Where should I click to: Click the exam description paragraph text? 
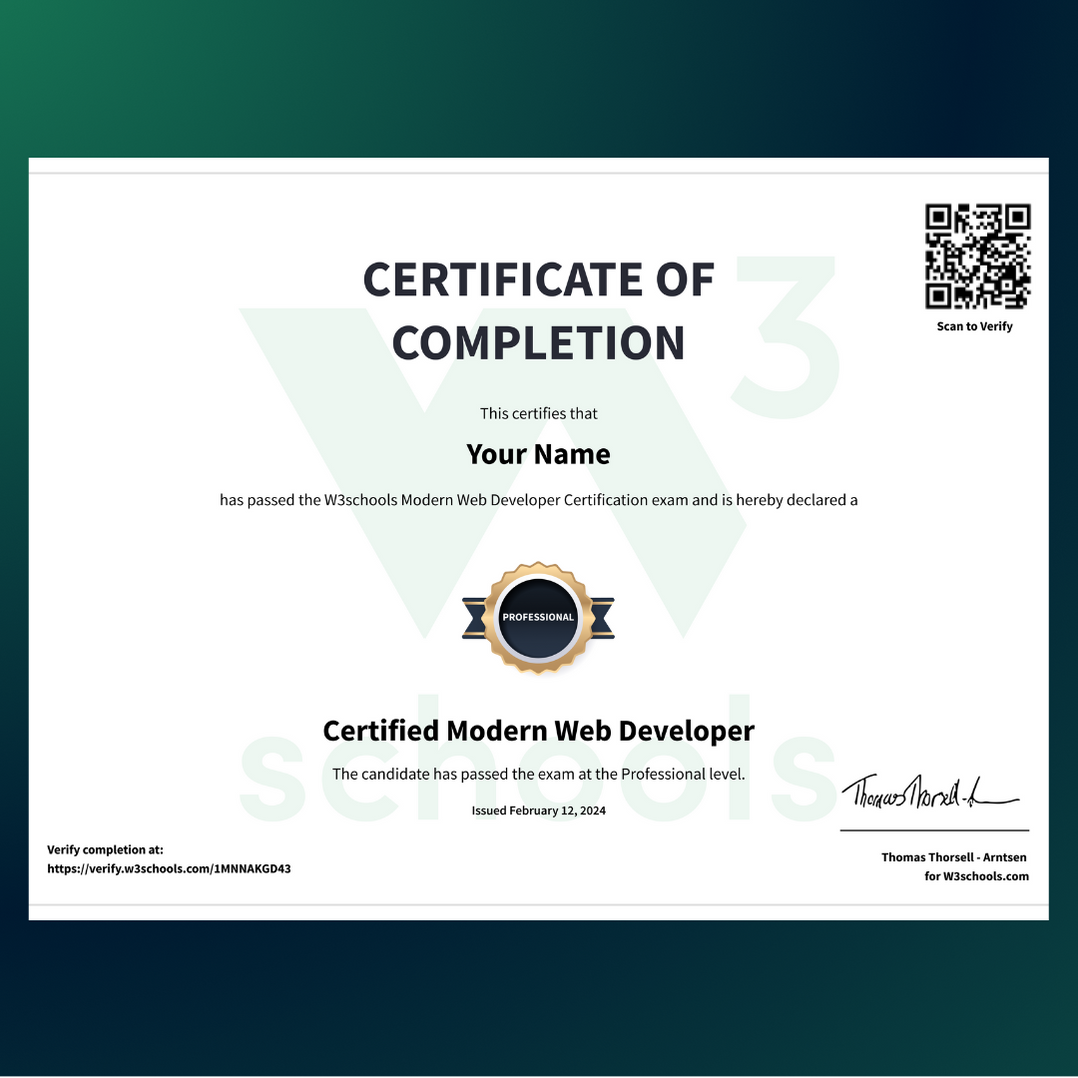pos(538,500)
